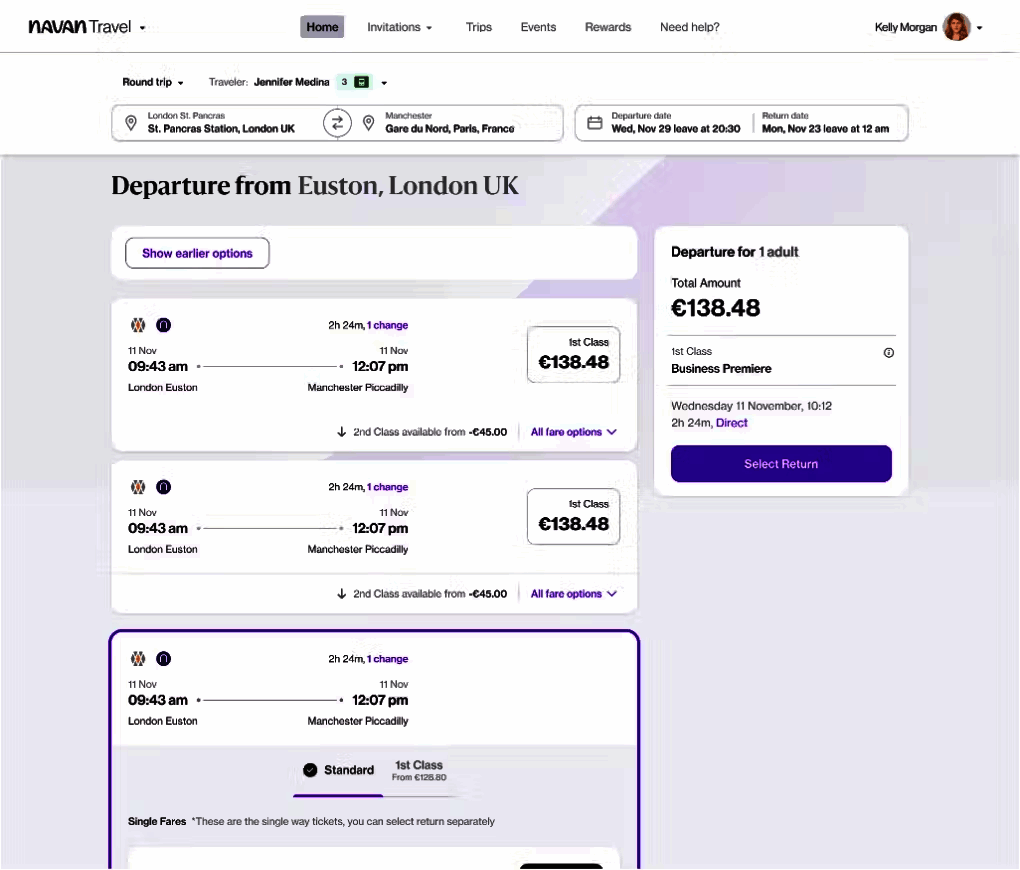Image resolution: width=1020 pixels, height=870 pixels.
Task: Select the 1st Class €138.48 fare on first result
Action: (573, 354)
